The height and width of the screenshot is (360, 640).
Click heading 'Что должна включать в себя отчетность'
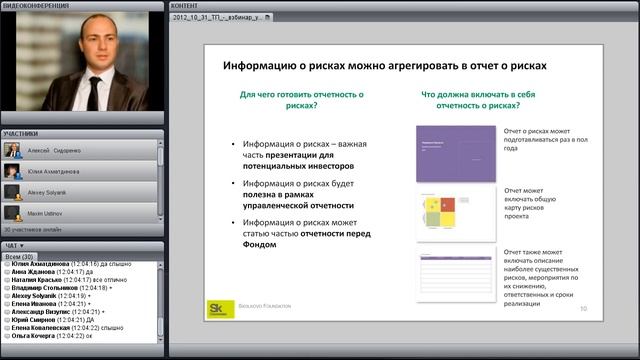point(478,100)
